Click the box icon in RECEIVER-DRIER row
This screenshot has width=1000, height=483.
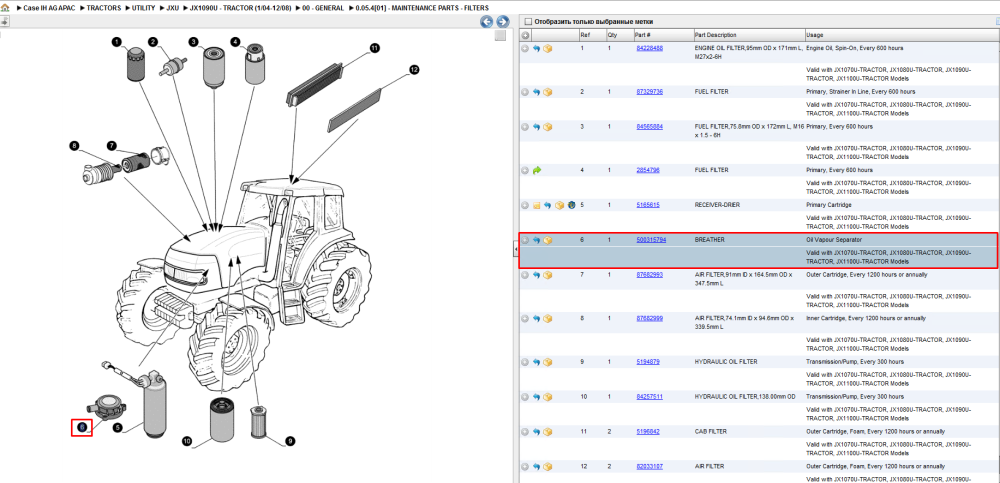pos(559,205)
